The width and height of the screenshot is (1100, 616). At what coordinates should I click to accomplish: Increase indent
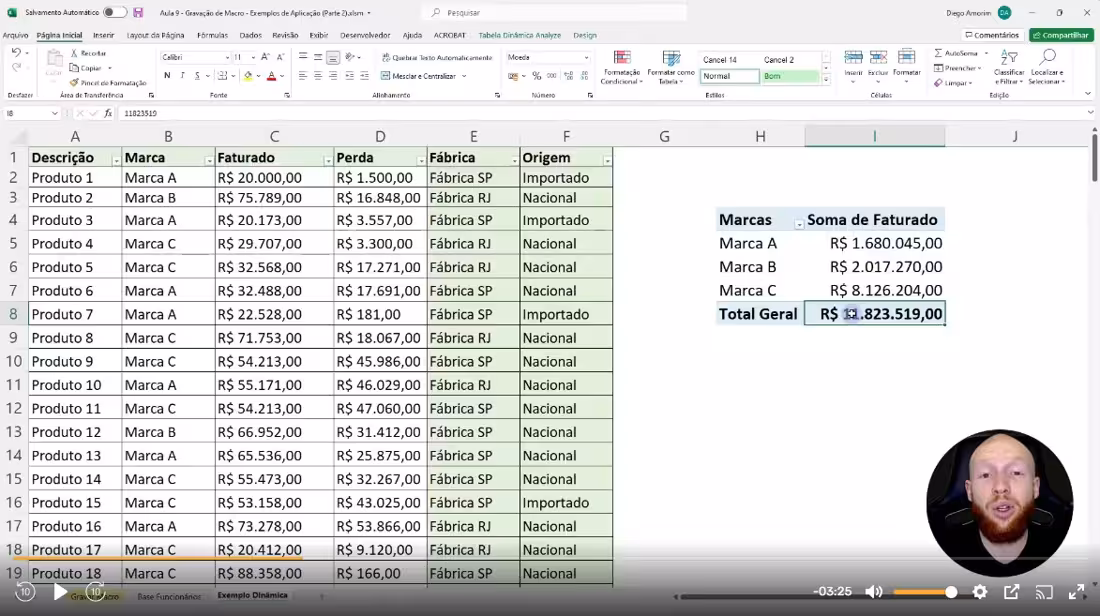[x=364, y=76]
